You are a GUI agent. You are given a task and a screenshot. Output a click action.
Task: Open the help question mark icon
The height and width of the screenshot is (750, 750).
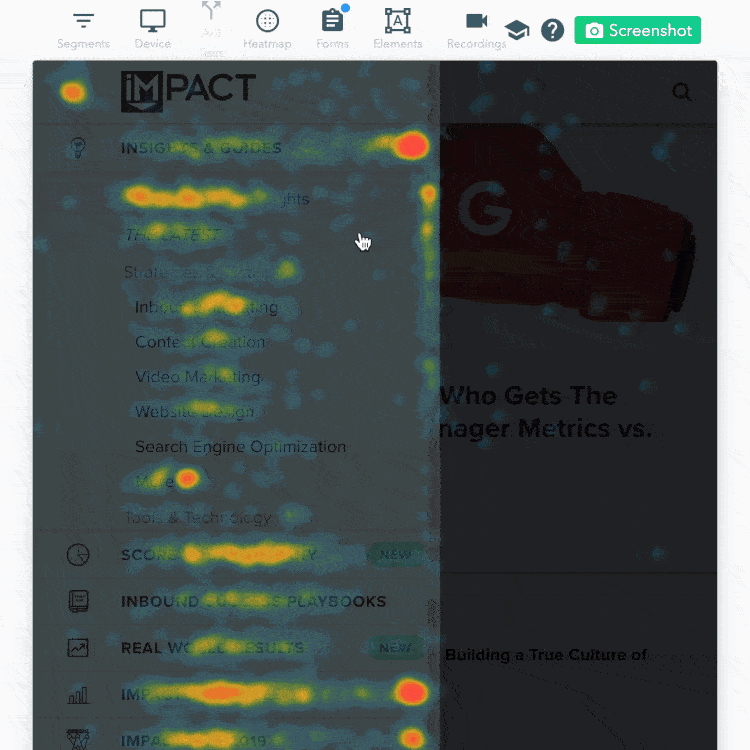(552, 30)
